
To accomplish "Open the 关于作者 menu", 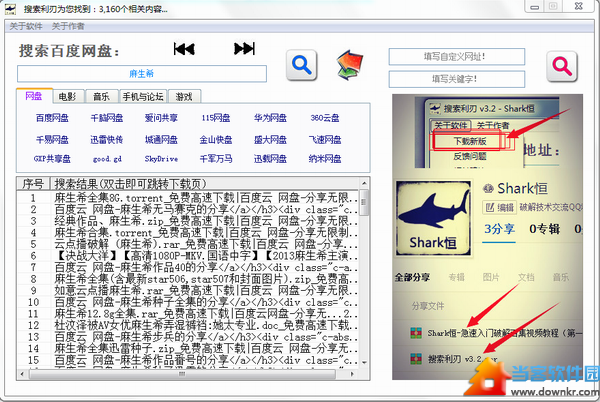I will tap(68, 26).
